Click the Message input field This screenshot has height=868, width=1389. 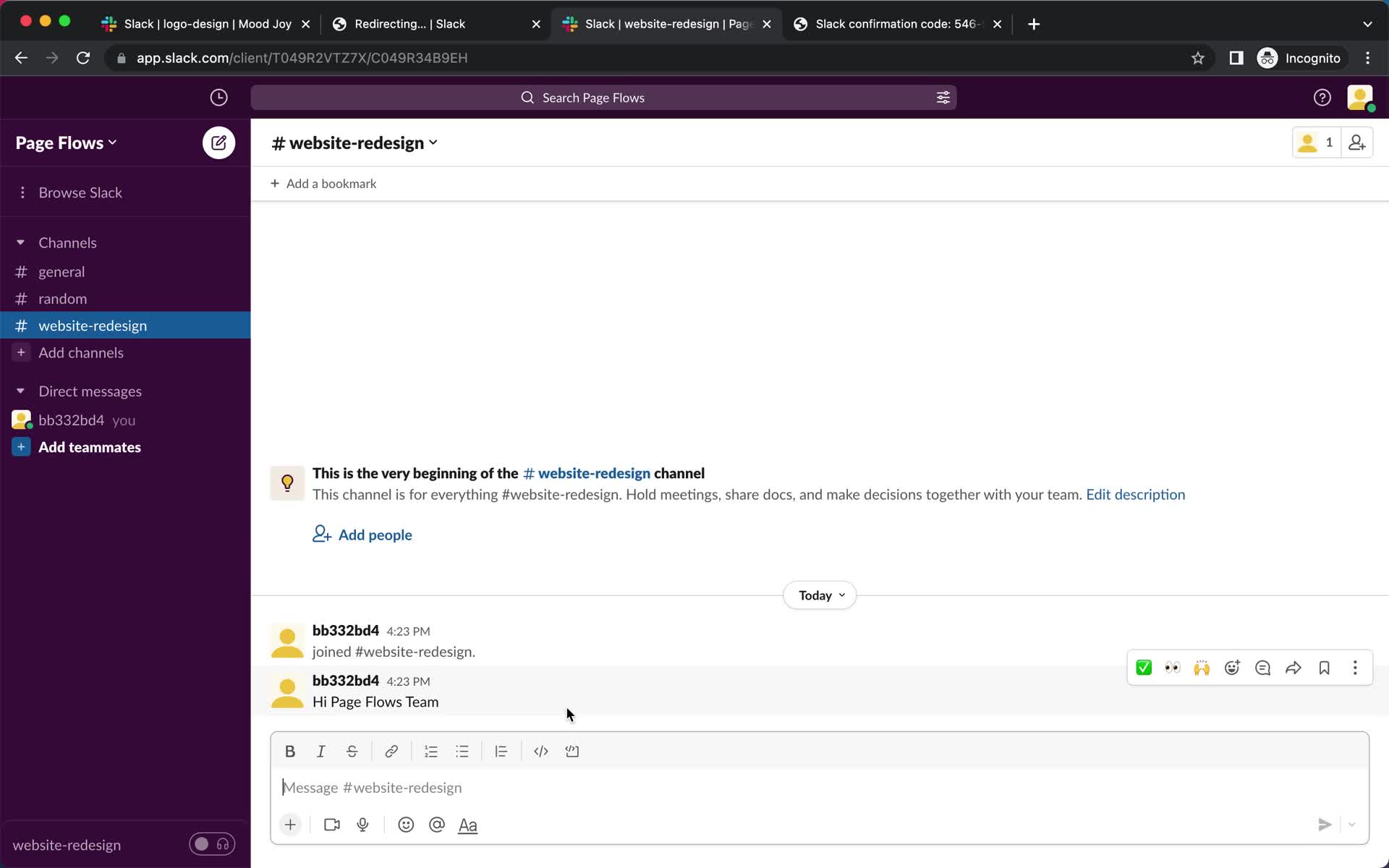pyautogui.click(x=818, y=787)
